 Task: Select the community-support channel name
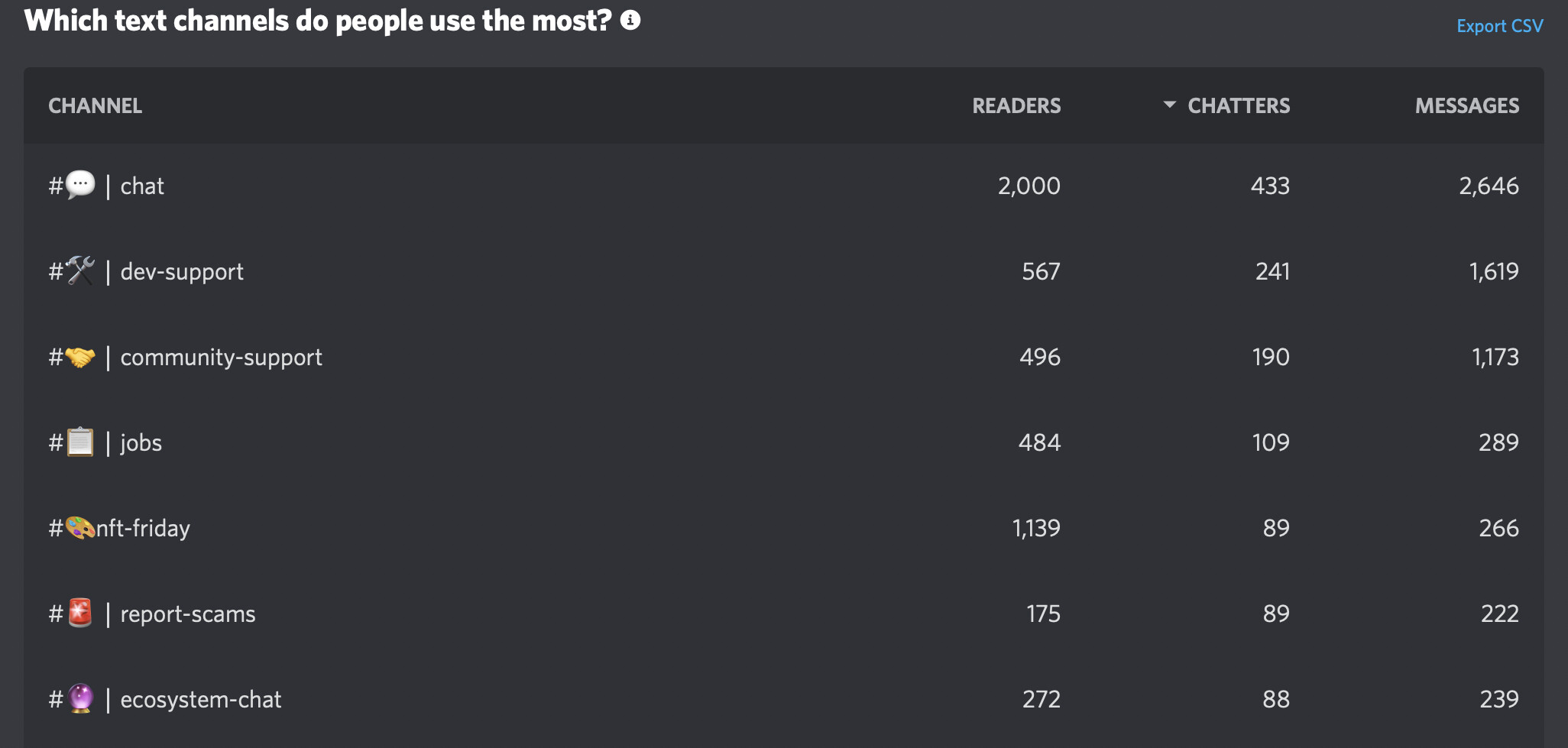221,357
